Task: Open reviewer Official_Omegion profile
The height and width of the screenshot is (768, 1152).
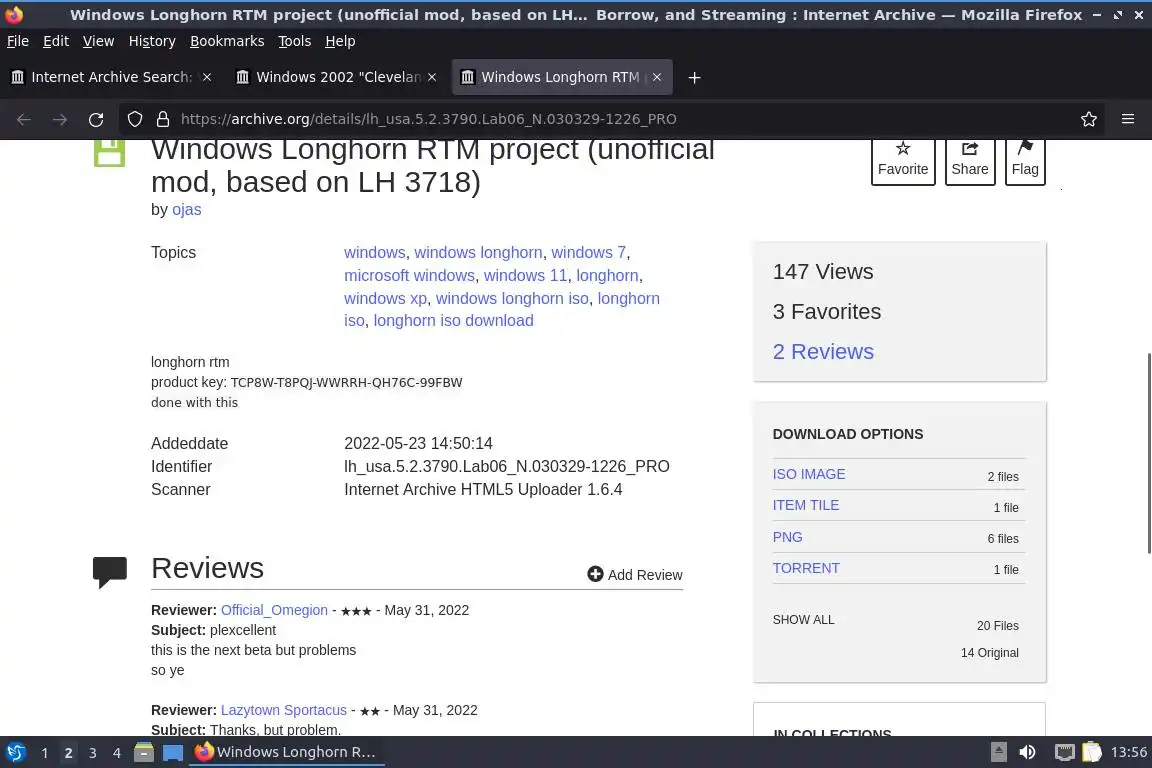Action: coord(274,610)
